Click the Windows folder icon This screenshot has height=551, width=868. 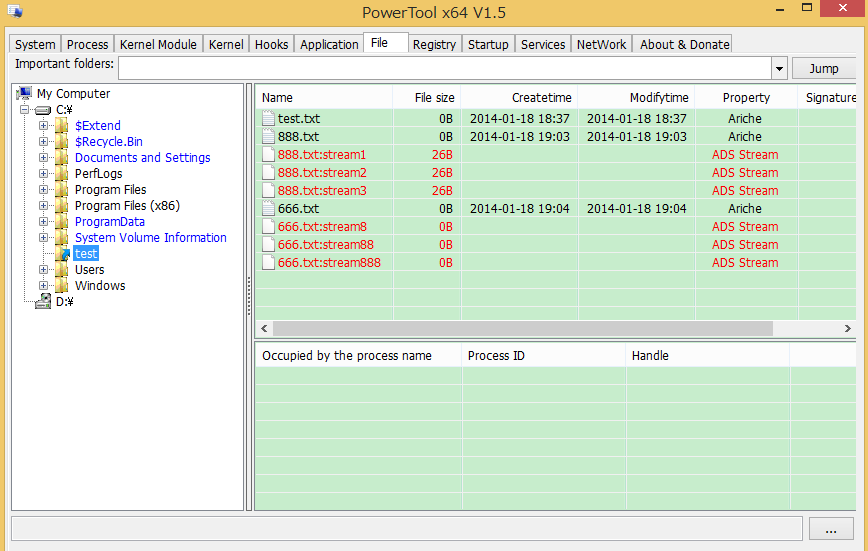point(61,286)
